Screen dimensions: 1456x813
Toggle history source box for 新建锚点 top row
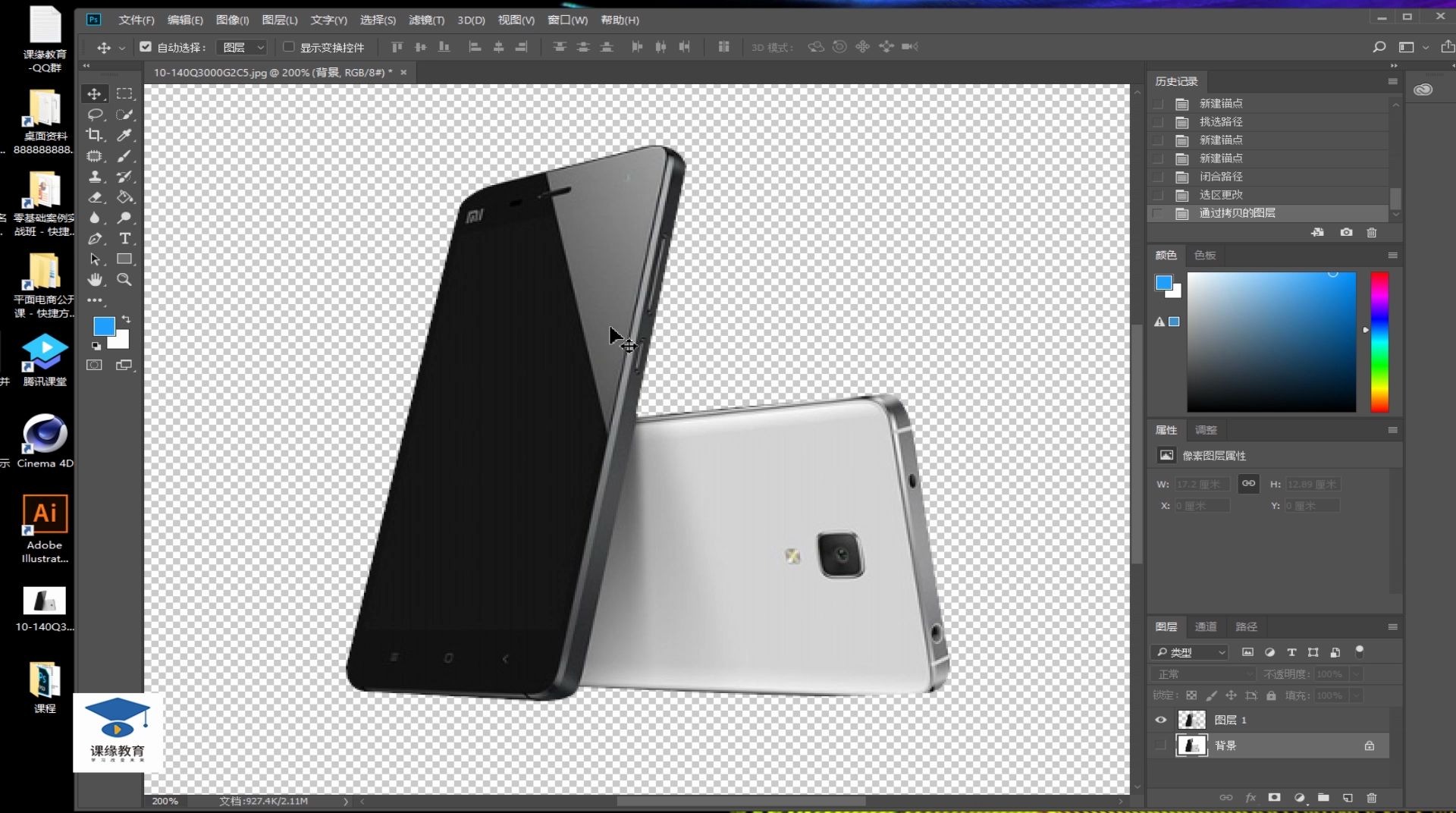pos(1158,104)
